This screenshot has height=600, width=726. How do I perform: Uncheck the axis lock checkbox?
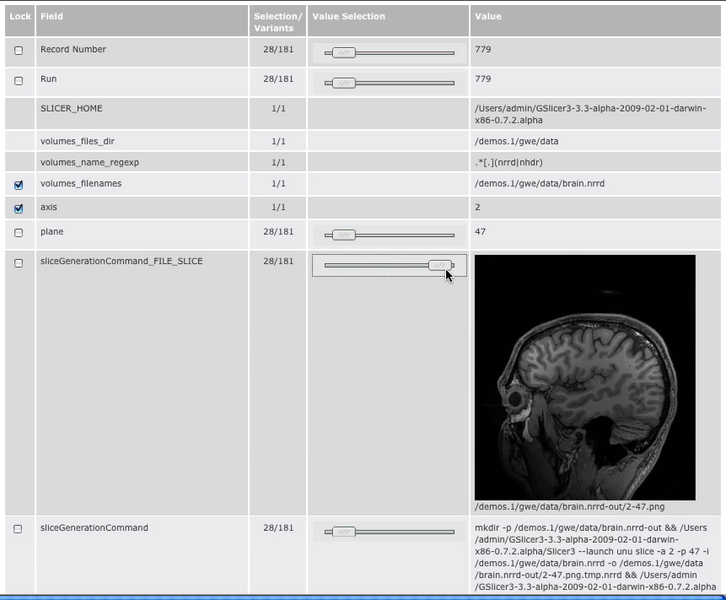pyautogui.click(x=18, y=209)
